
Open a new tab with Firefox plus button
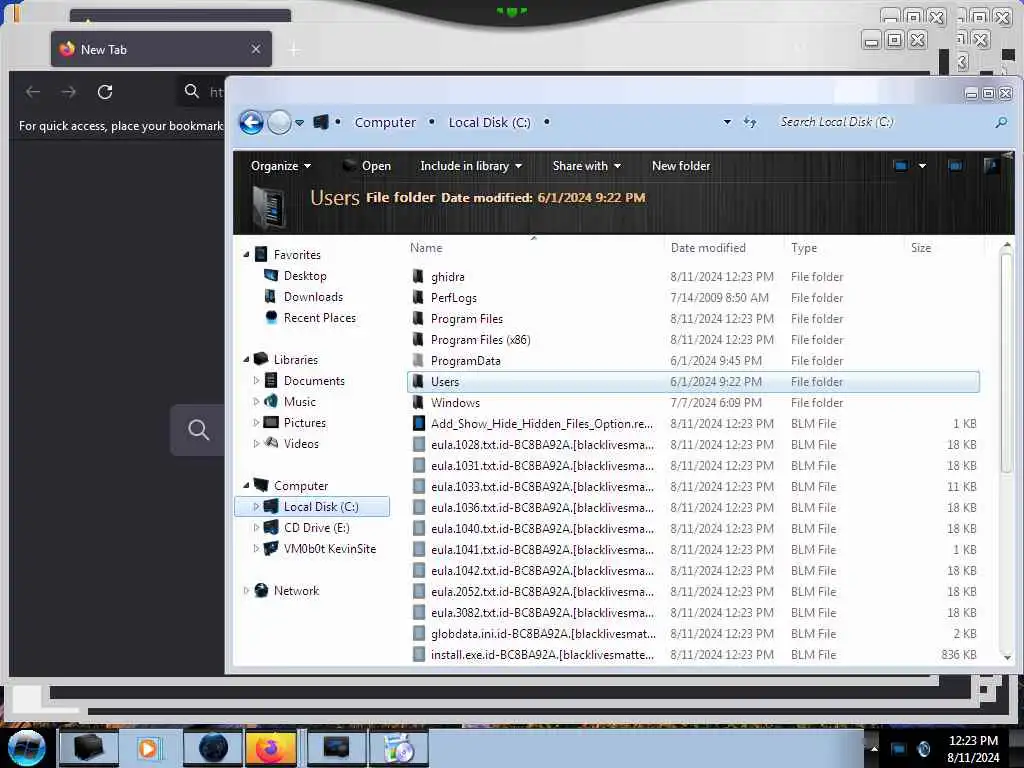294,49
